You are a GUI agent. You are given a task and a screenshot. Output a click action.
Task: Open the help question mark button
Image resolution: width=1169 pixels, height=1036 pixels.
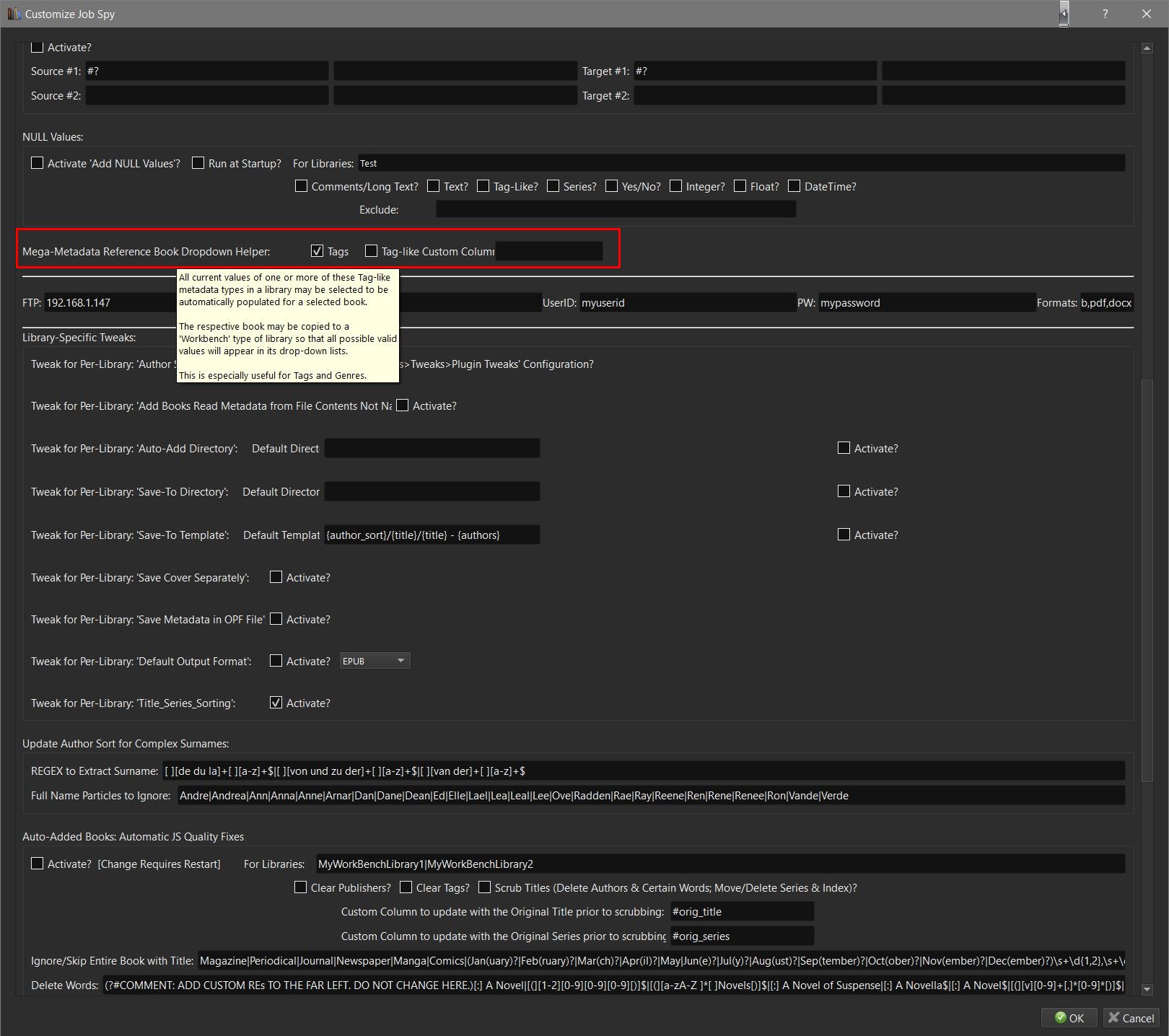pos(1105,14)
